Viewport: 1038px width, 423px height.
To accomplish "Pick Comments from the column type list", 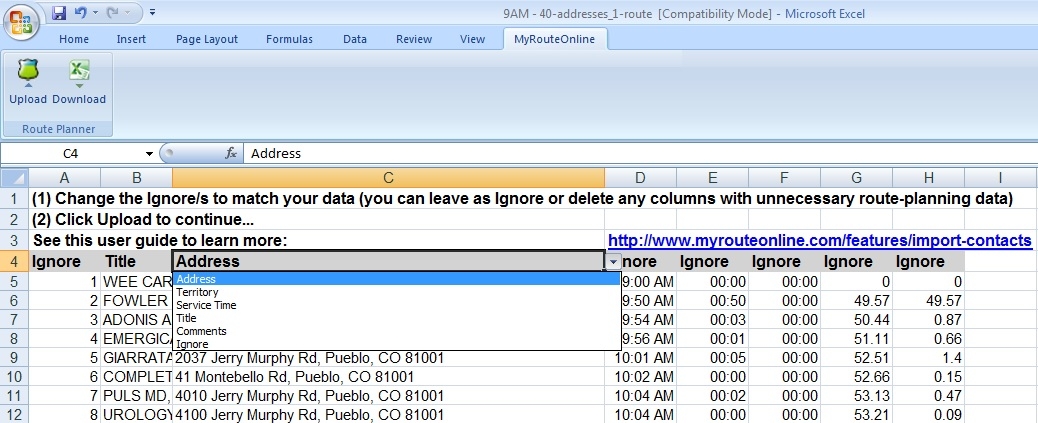I will tap(201, 331).
